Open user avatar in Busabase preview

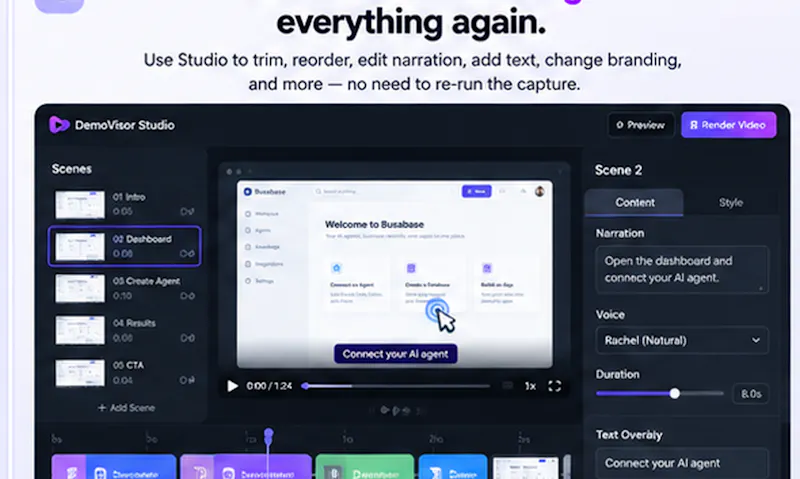539,191
